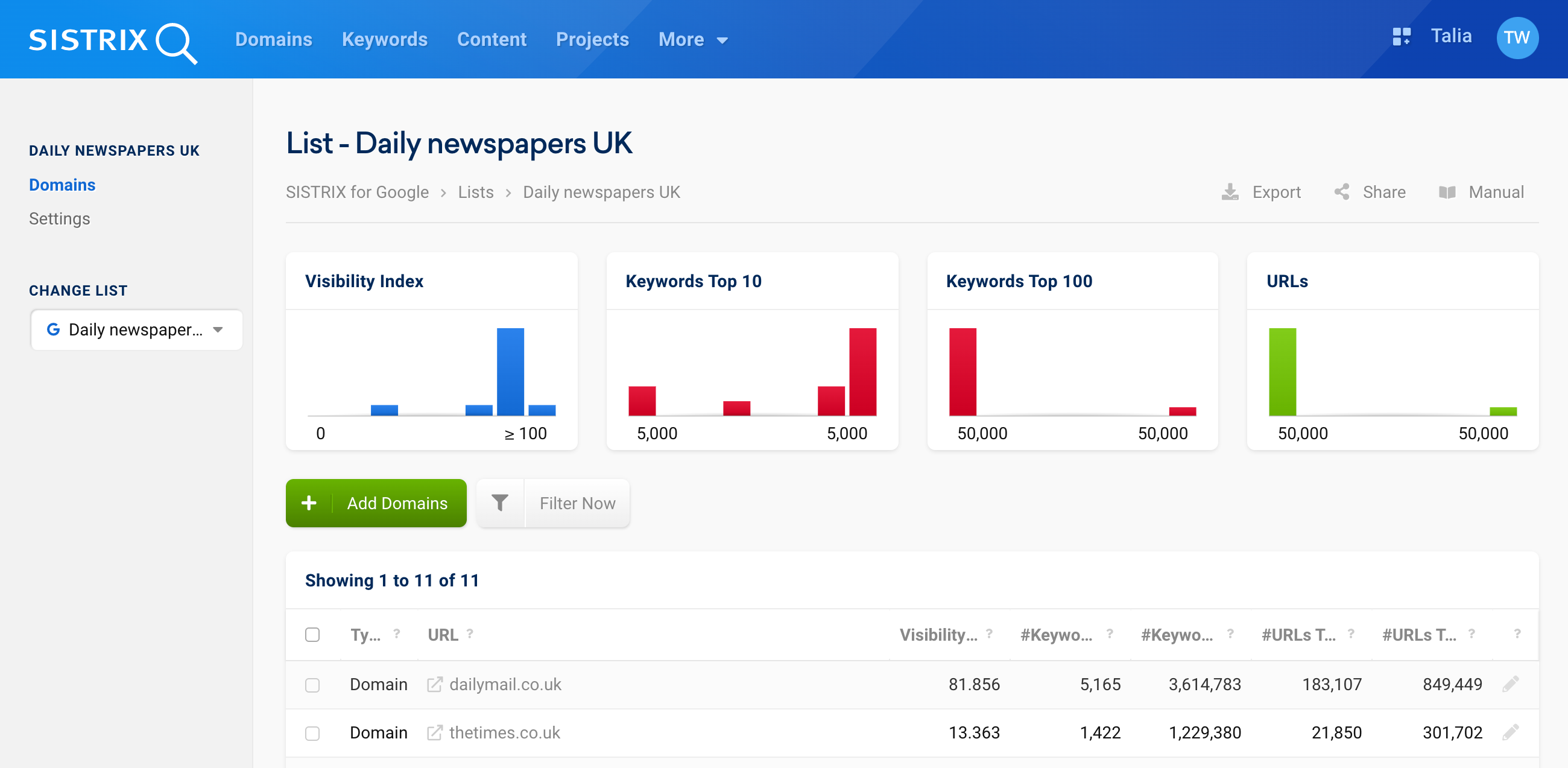Click the tallest blue Visibility Index bar
The width and height of the screenshot is (1568, 768).
coord(510,372)
